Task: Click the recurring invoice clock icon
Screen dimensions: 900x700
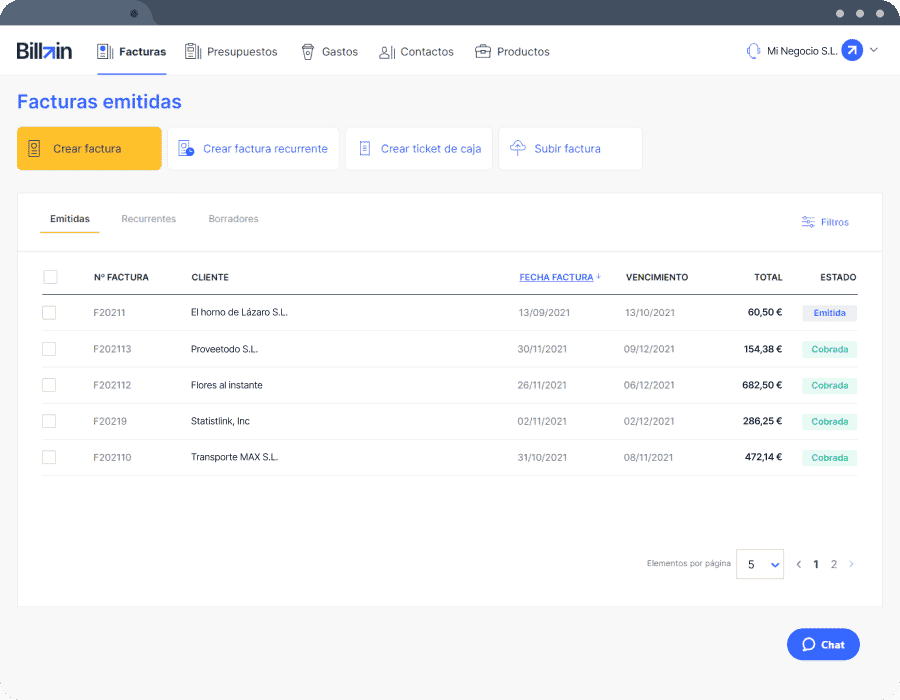Action: click(x=186, y=149)
